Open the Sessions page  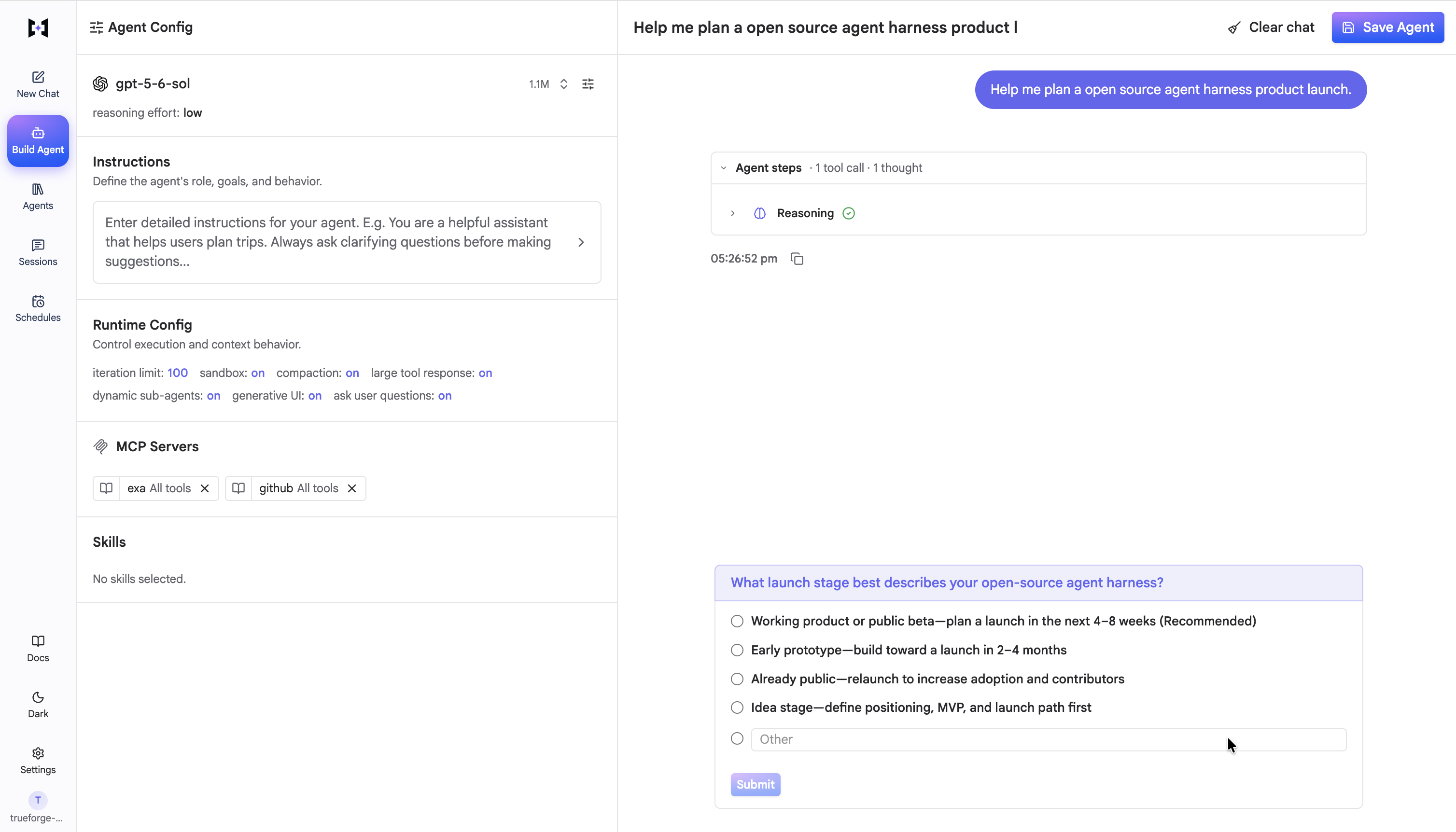coord(38,252)
